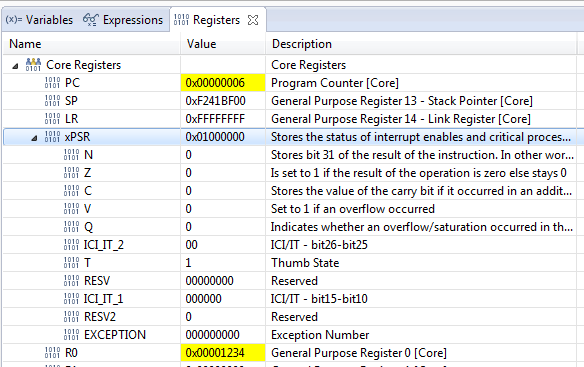Collapse the Core Registers tree node
This screenshot has width=584, height=367.
[x=15, y=66]
